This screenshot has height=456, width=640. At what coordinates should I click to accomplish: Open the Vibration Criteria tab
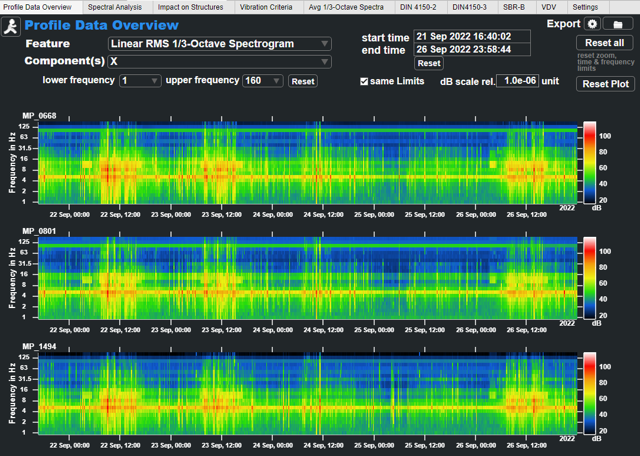pos(266,7)
